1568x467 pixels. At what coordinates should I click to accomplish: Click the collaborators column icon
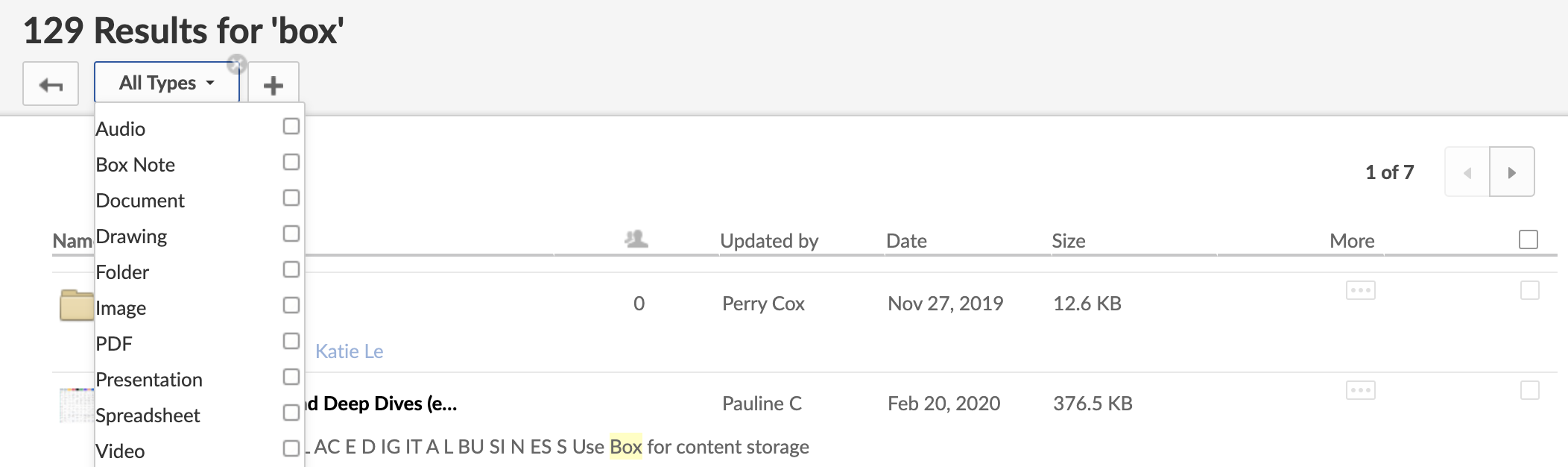[636, 239]
